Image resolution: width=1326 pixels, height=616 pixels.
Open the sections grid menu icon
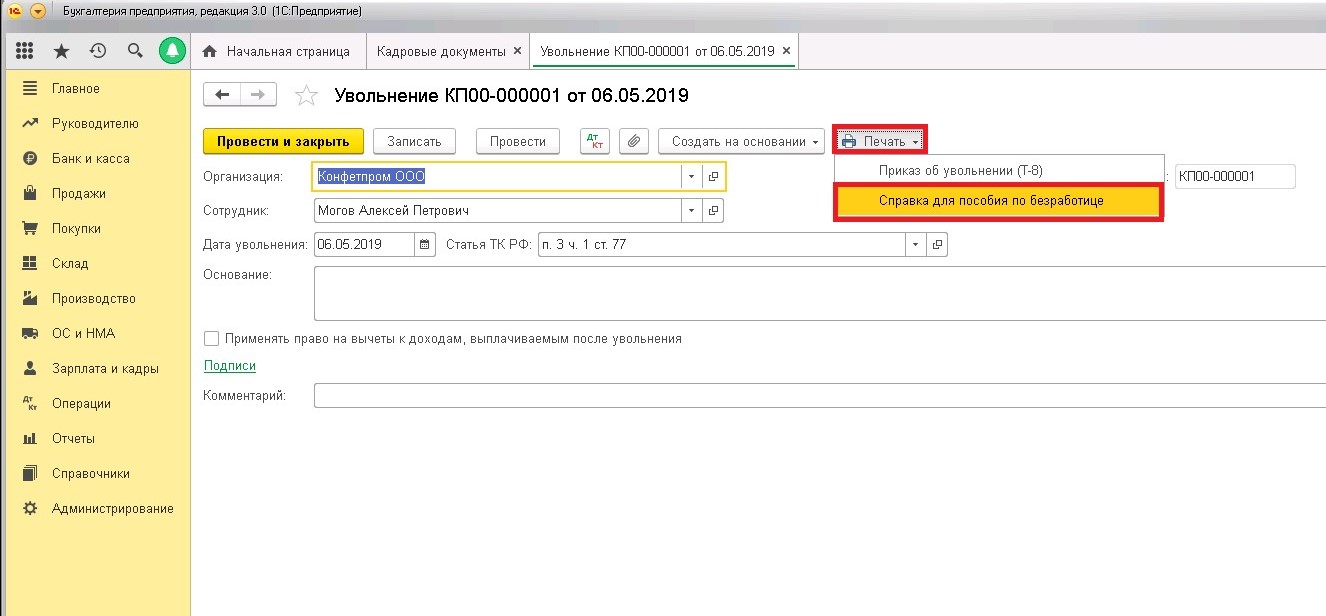point(25,50)
